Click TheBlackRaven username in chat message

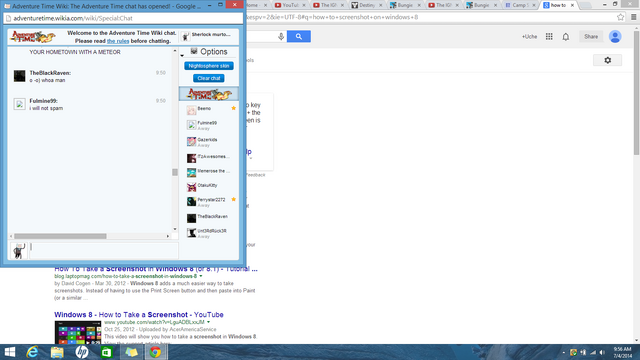point(50,73)
